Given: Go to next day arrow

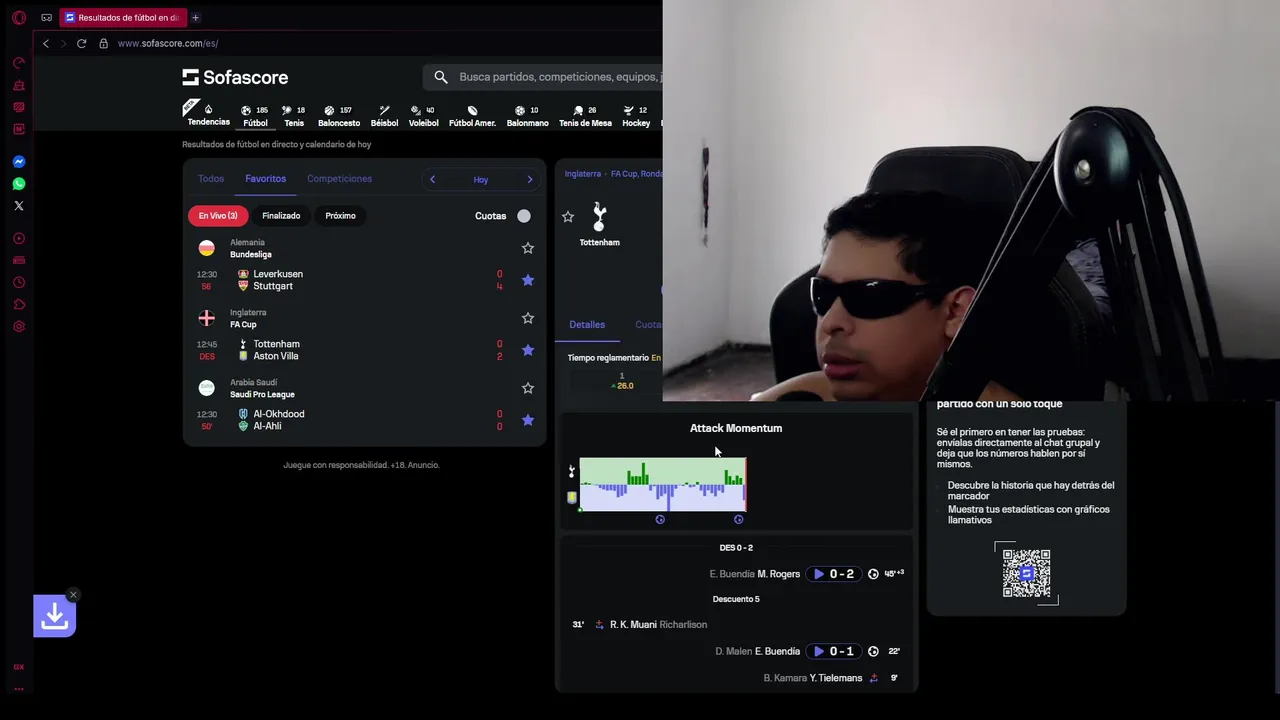Looking at the screenshot, I should tap(530, 179).
